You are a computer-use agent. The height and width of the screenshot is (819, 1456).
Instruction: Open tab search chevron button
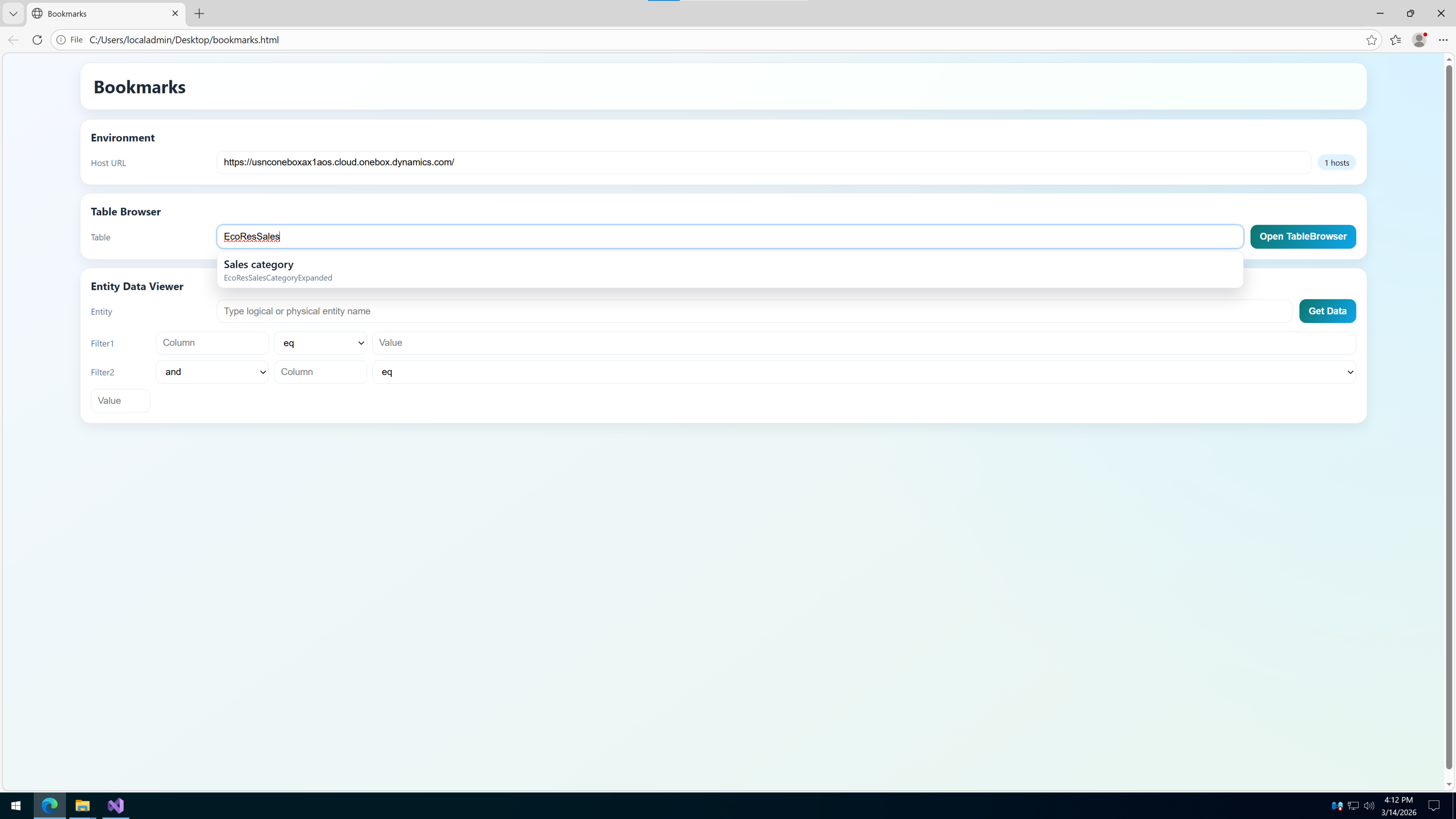click(x=14, y=14)
